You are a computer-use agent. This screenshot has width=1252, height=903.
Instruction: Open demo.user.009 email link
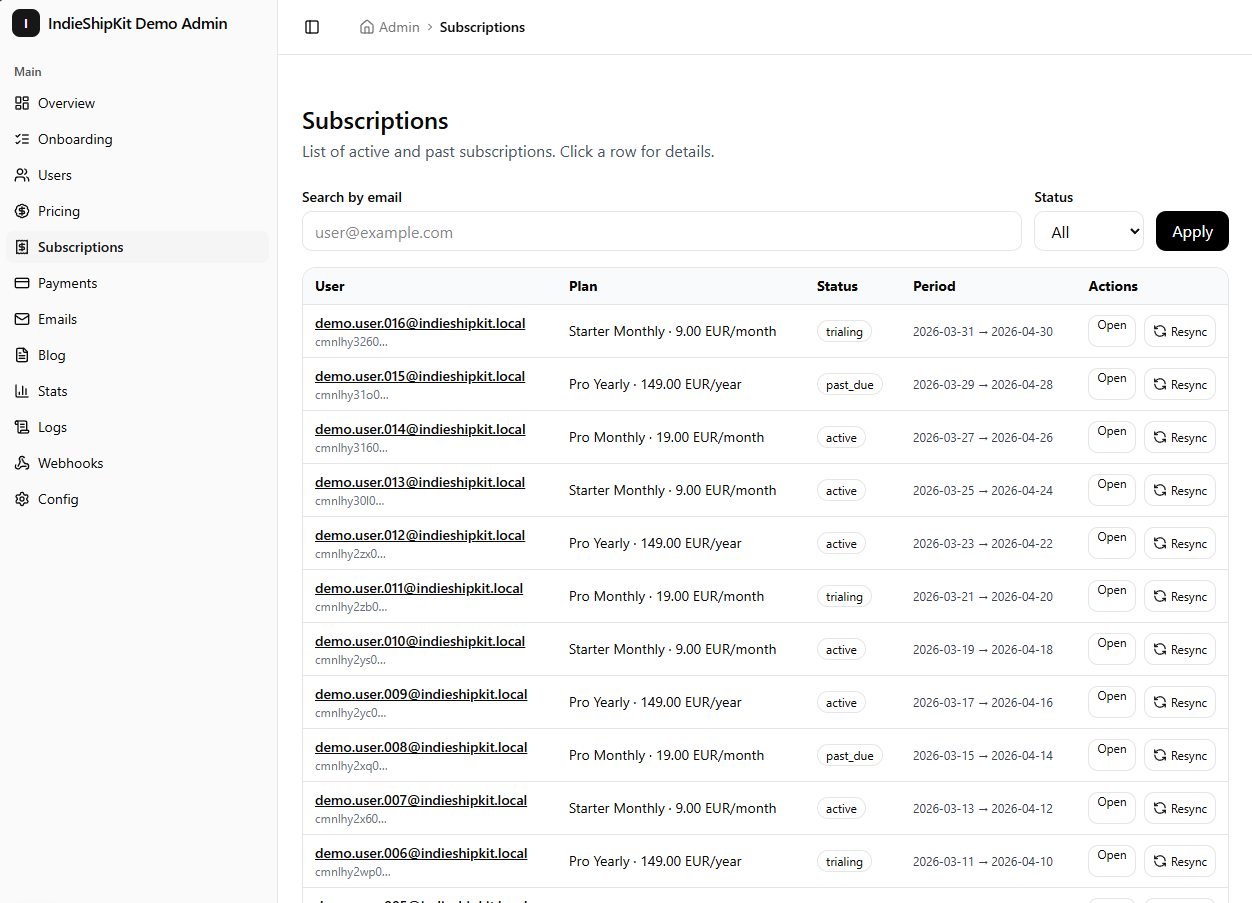click(421, 694)
